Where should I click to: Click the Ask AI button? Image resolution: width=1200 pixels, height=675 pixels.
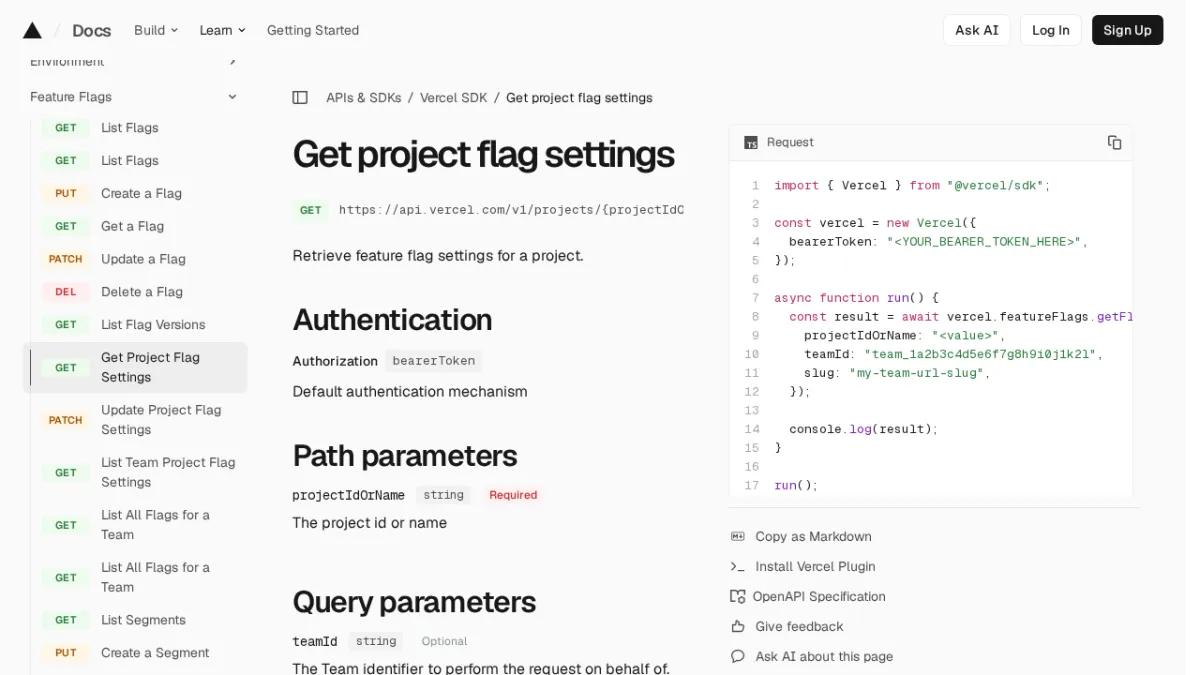[976, 30]
